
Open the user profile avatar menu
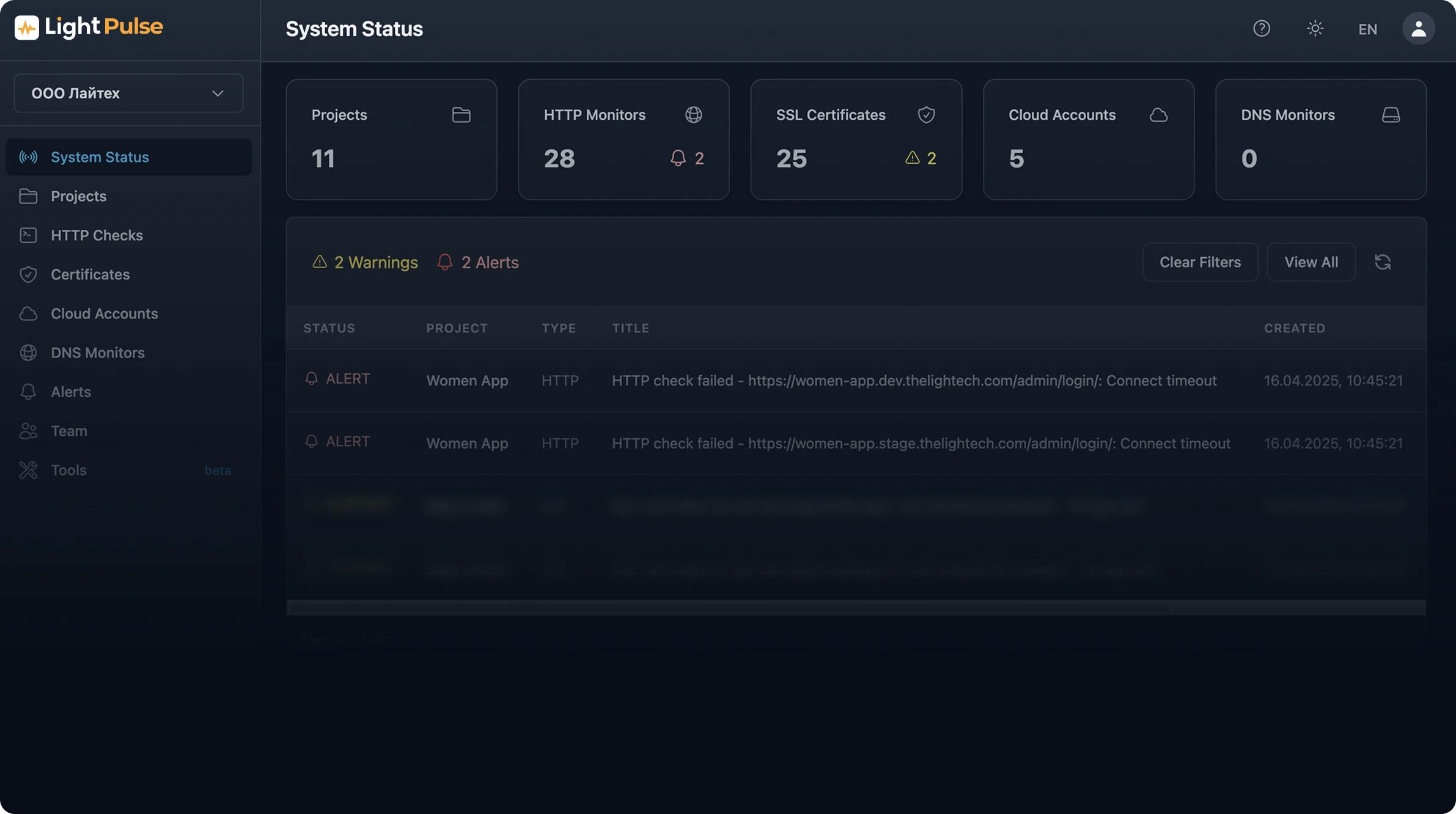click(x=1418, y=29)
